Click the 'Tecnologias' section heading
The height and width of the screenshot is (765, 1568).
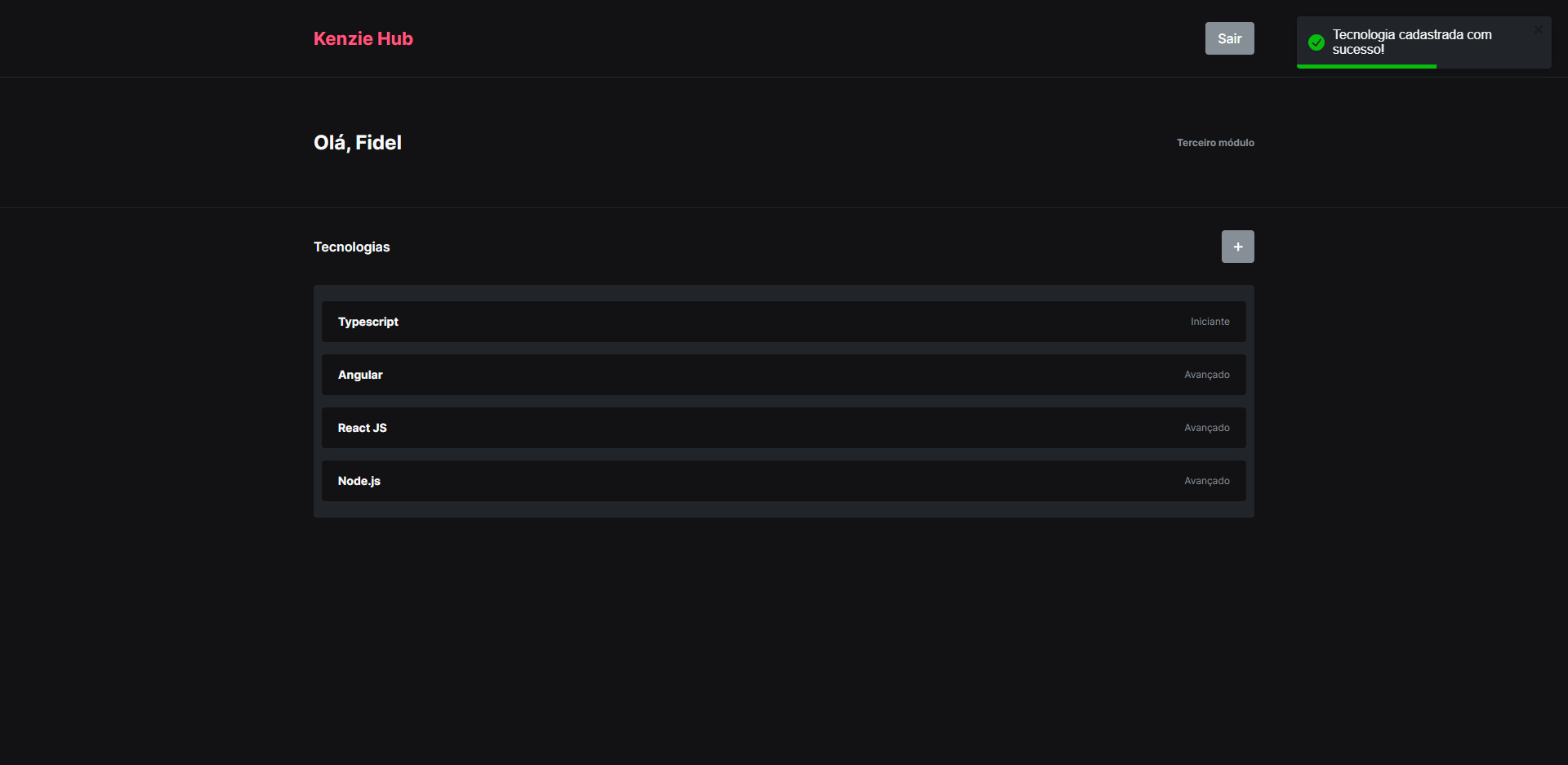pos(351,246)
